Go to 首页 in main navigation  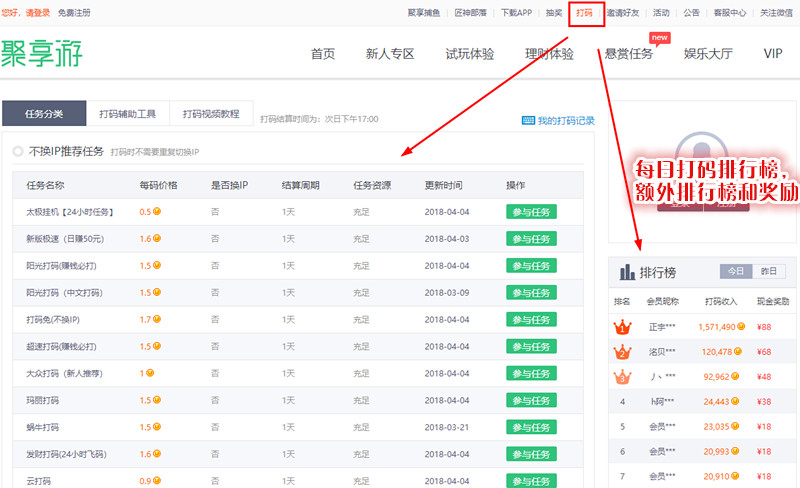coord(323,54)
